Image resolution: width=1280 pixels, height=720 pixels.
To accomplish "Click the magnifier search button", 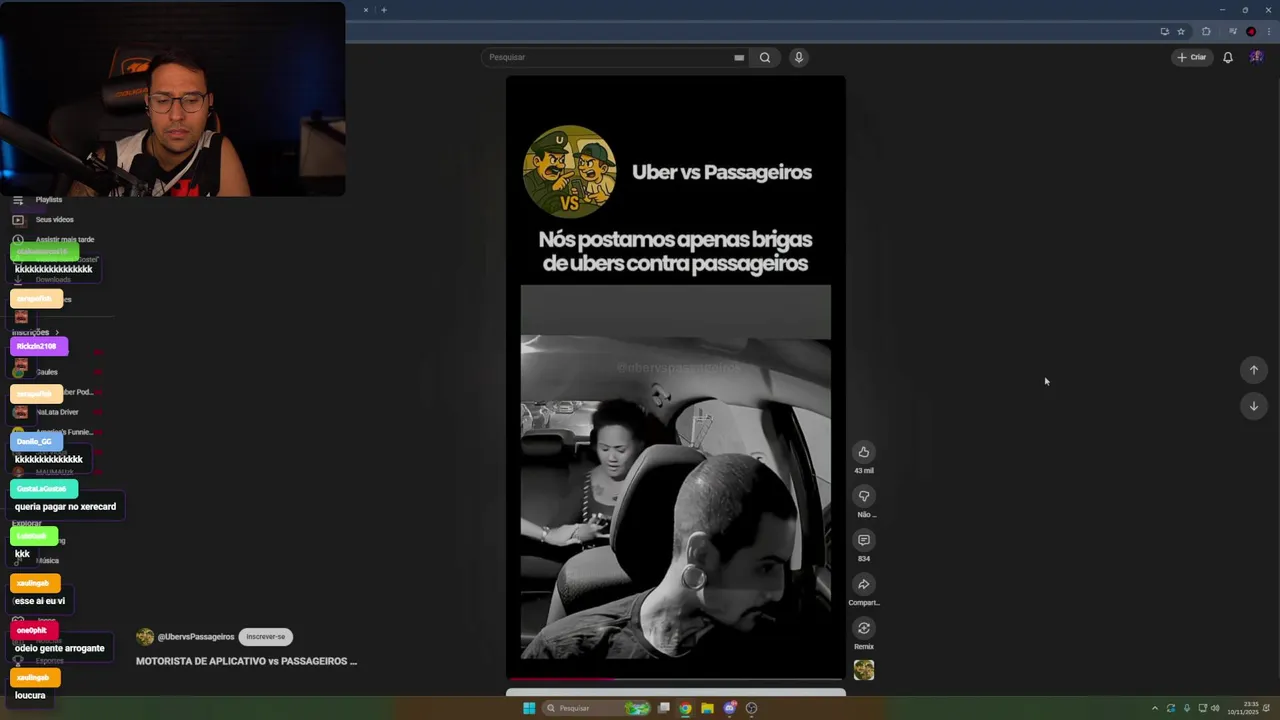I will tap(765, 57).
